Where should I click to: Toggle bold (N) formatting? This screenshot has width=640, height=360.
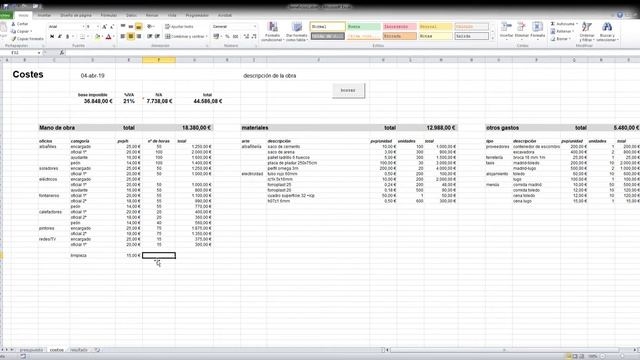(52, 37)
